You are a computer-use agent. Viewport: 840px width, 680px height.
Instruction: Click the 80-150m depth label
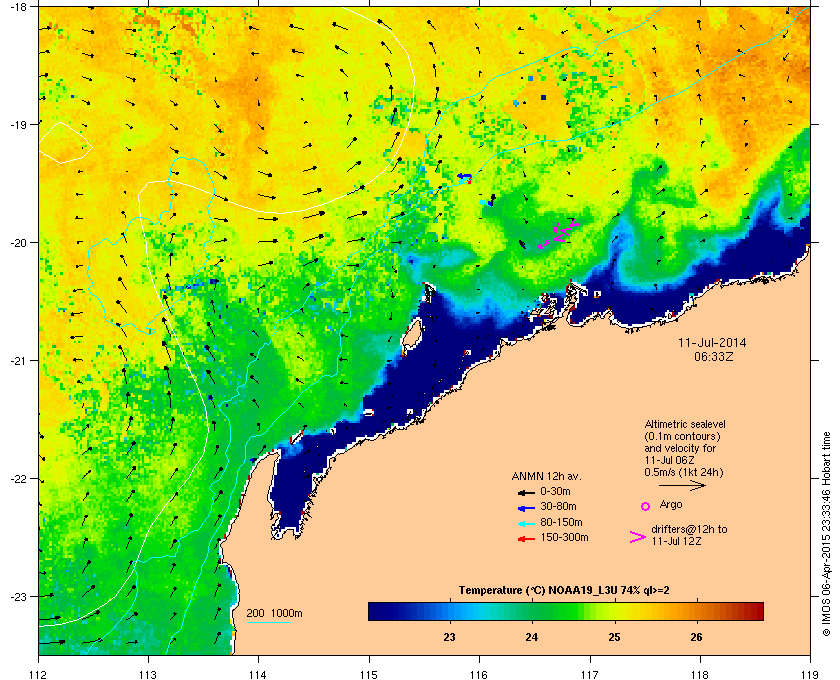click(x=561, y=522)
